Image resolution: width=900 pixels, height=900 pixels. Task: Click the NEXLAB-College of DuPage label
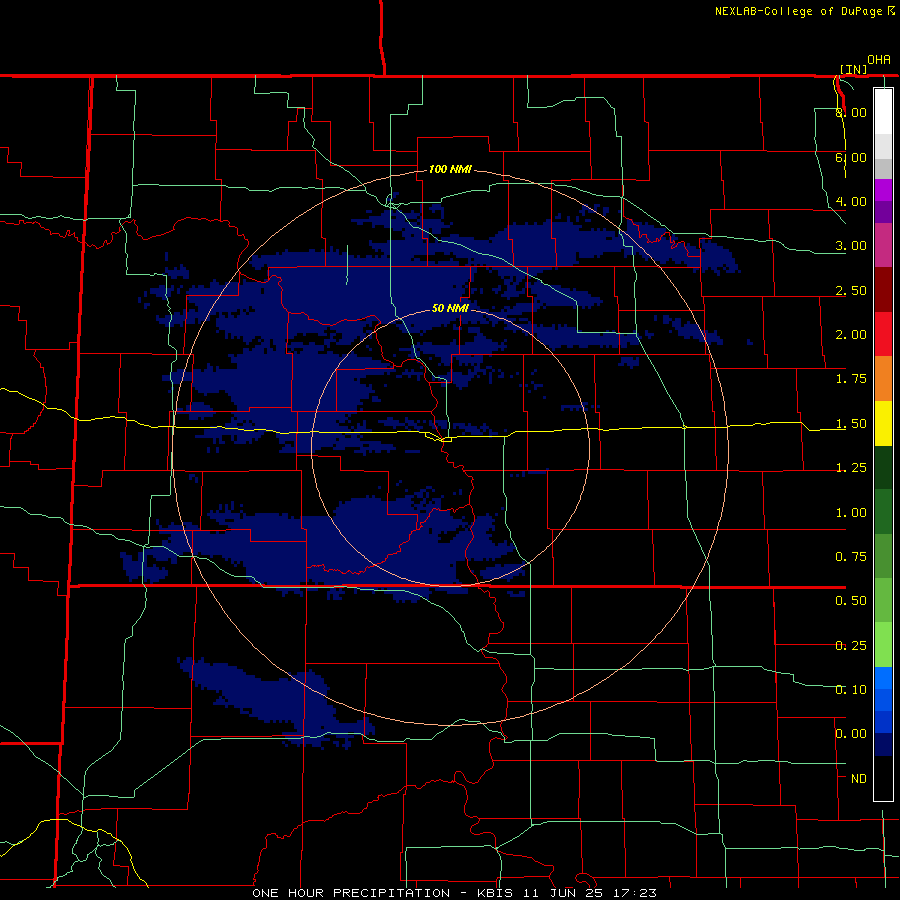point(798,11)
